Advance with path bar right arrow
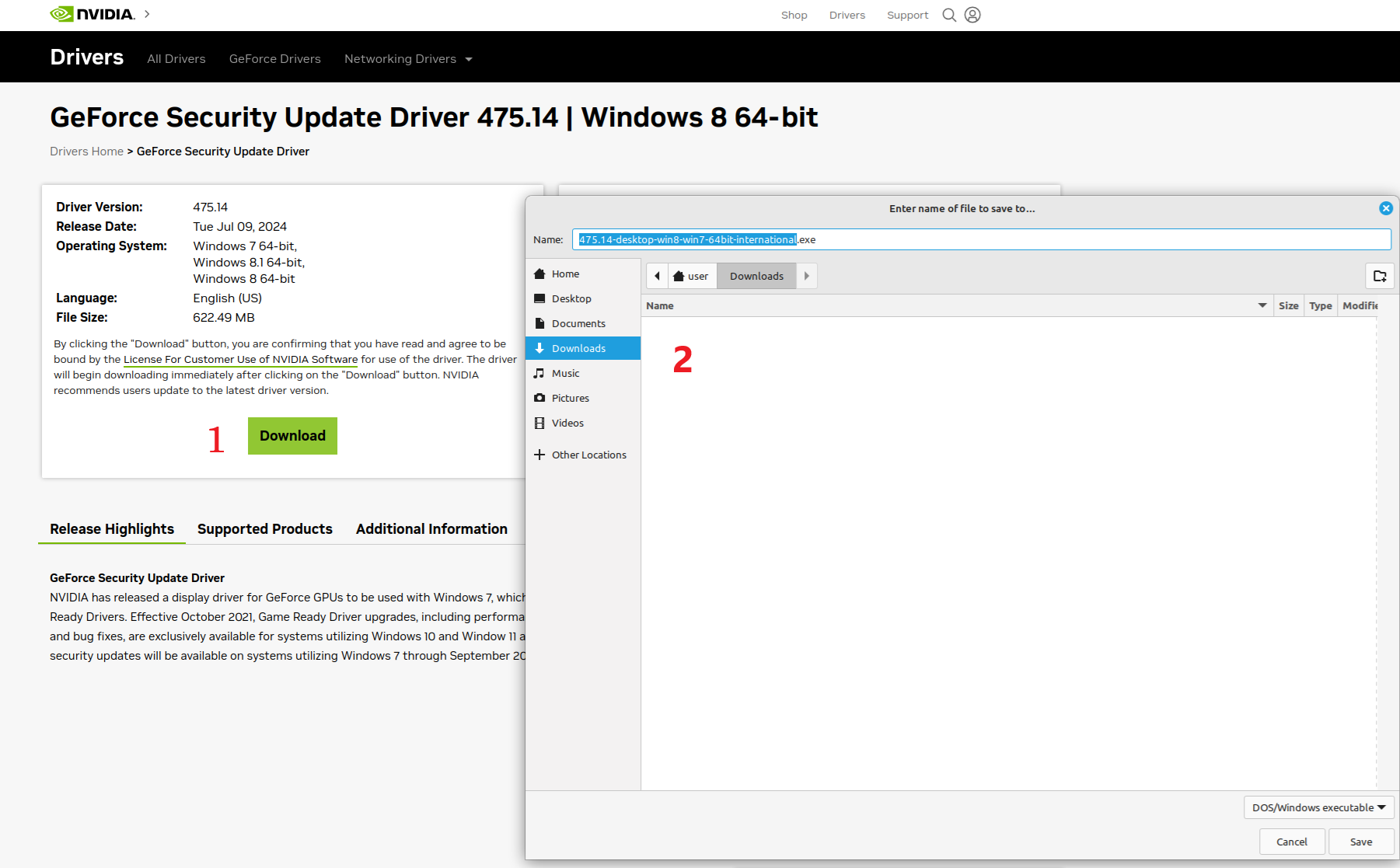 tap(807, 276)
